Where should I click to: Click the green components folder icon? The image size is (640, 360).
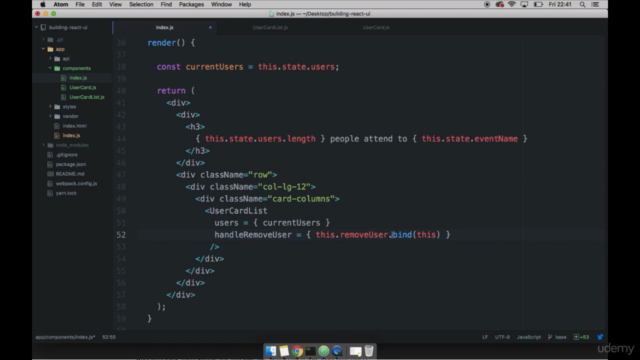click(57, 68)
